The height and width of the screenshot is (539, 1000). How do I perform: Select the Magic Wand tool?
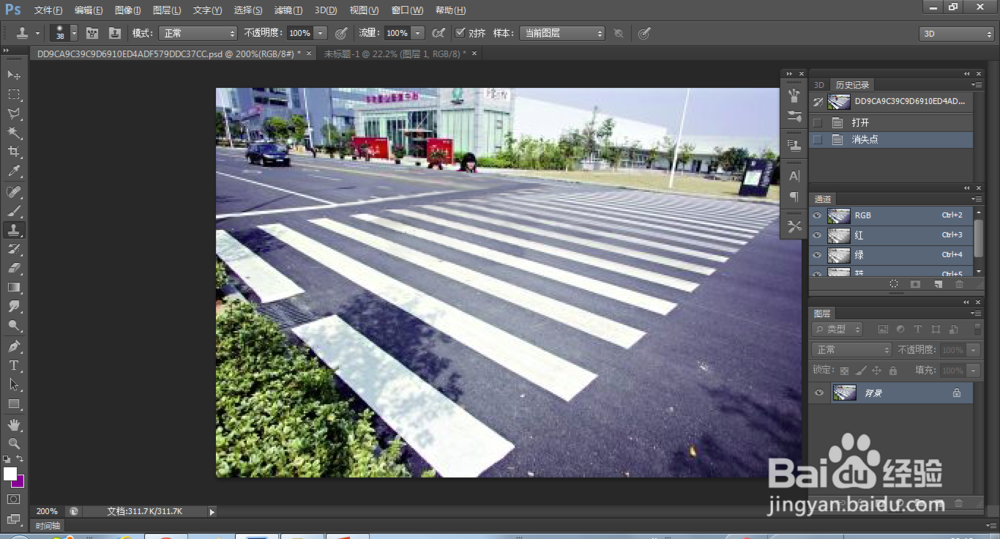pyautogui.click(x=13, y=133)
